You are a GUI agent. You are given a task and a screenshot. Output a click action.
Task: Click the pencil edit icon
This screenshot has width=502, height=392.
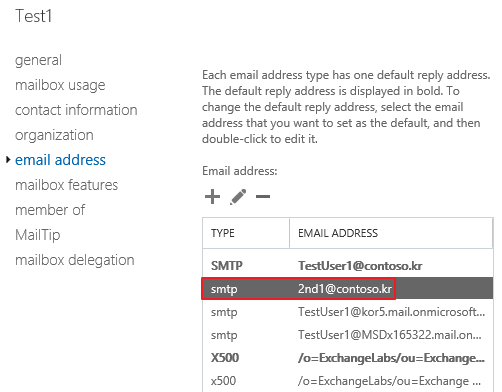tap(238, 197)
